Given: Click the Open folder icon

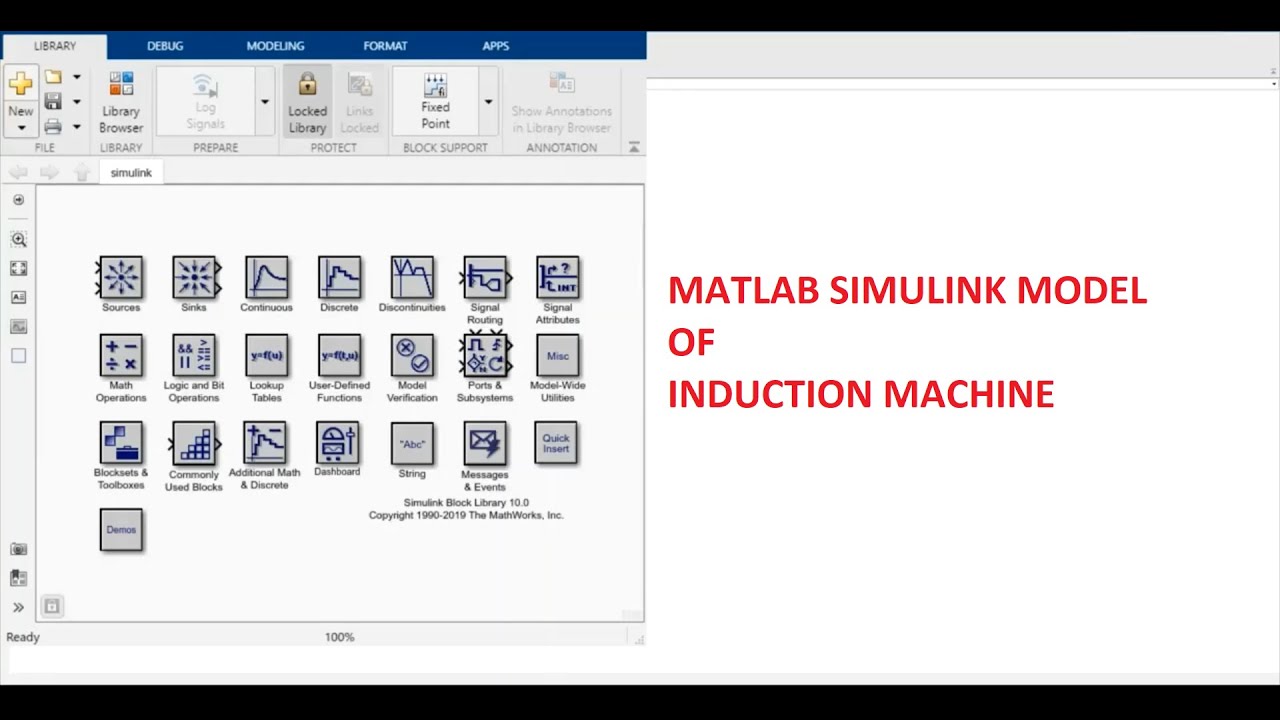Looking at the screenshot, I should tap(53, 77).
